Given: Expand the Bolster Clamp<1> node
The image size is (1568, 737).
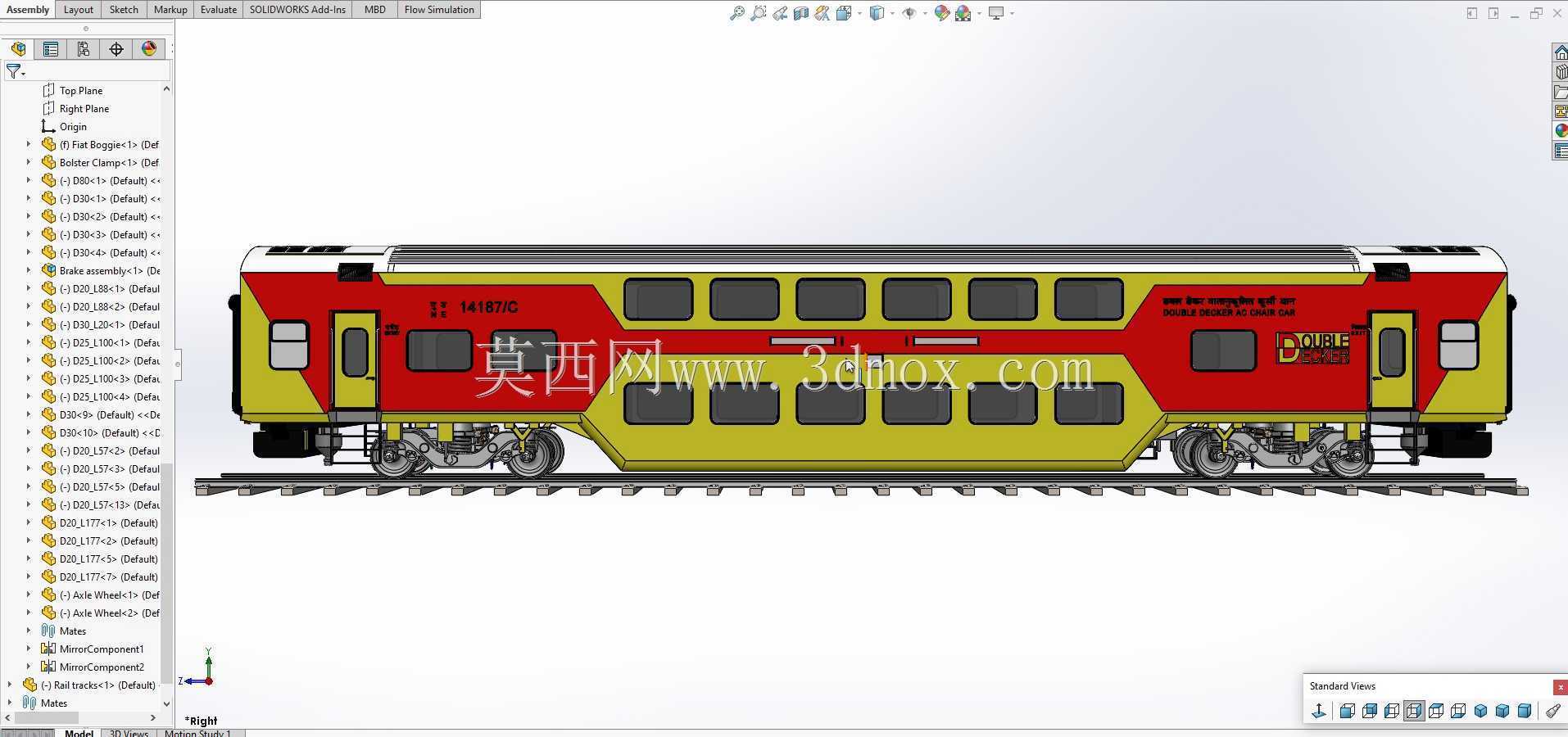Looking at the screenshot, I should [29, 162].
